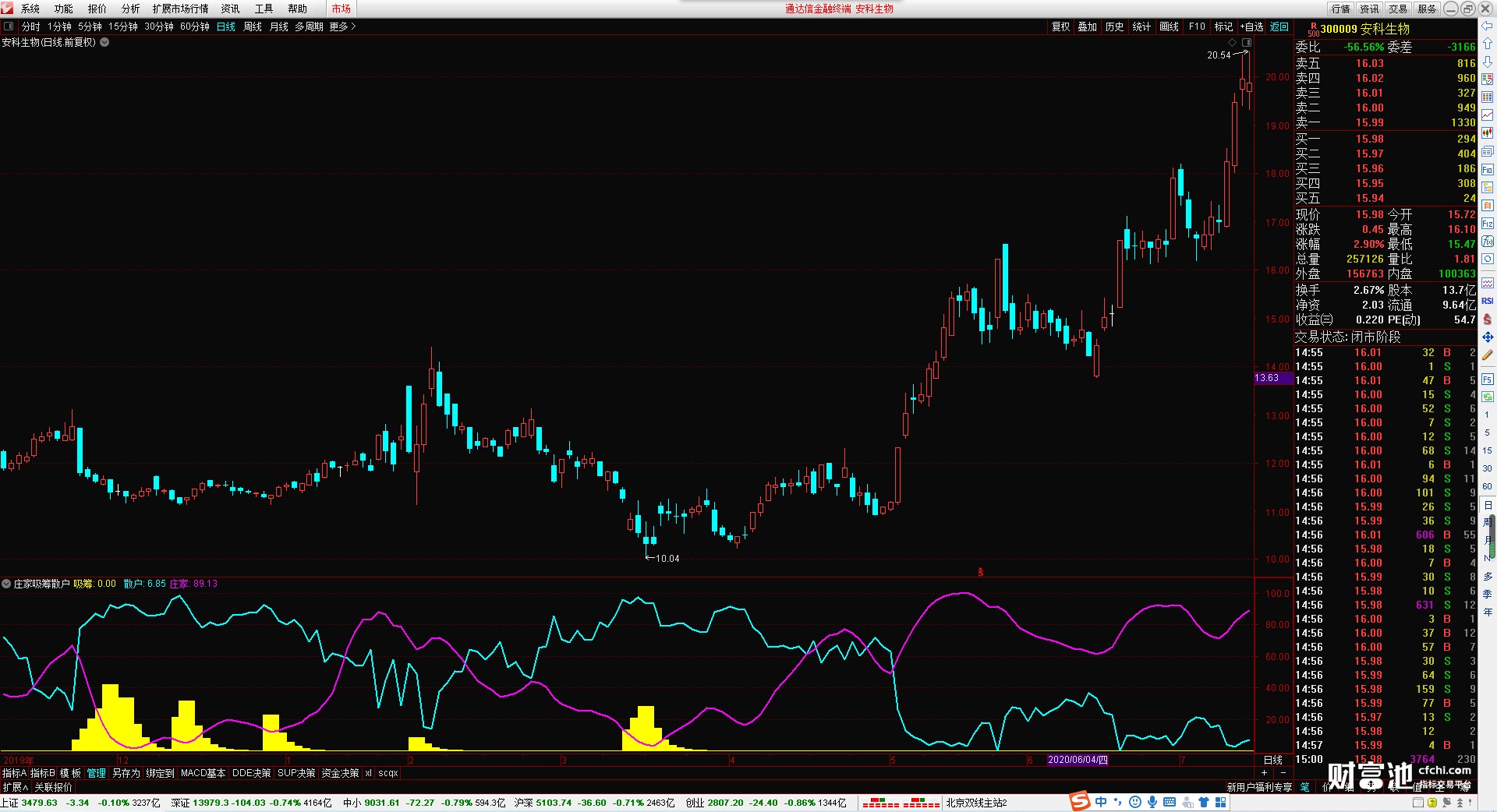Open the Fiz sidebar icon
The width and height of the screenshot is (1497, 812).
[x=1488, y=224]
